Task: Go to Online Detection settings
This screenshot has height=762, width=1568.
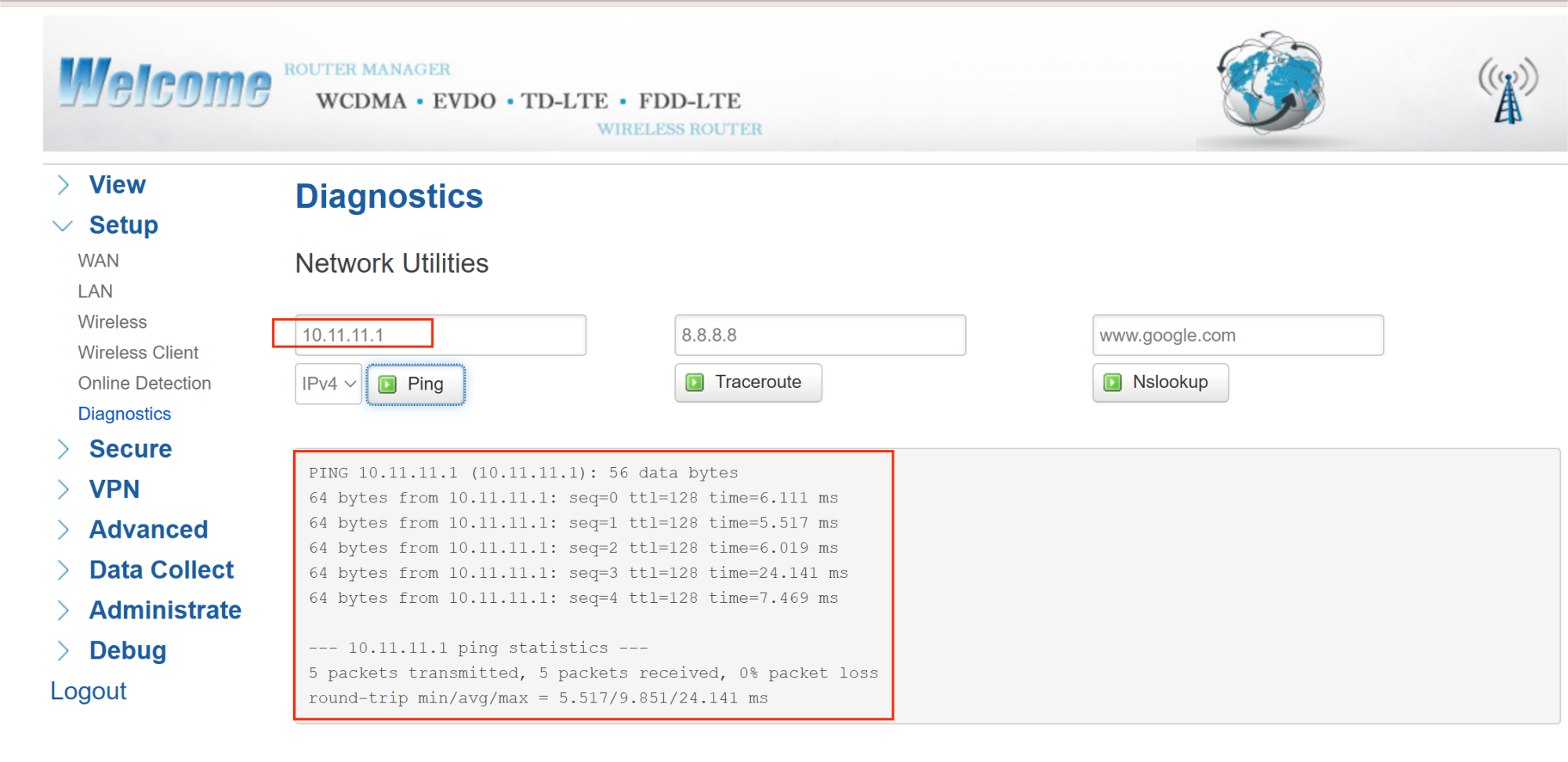Action: (144, 383)
